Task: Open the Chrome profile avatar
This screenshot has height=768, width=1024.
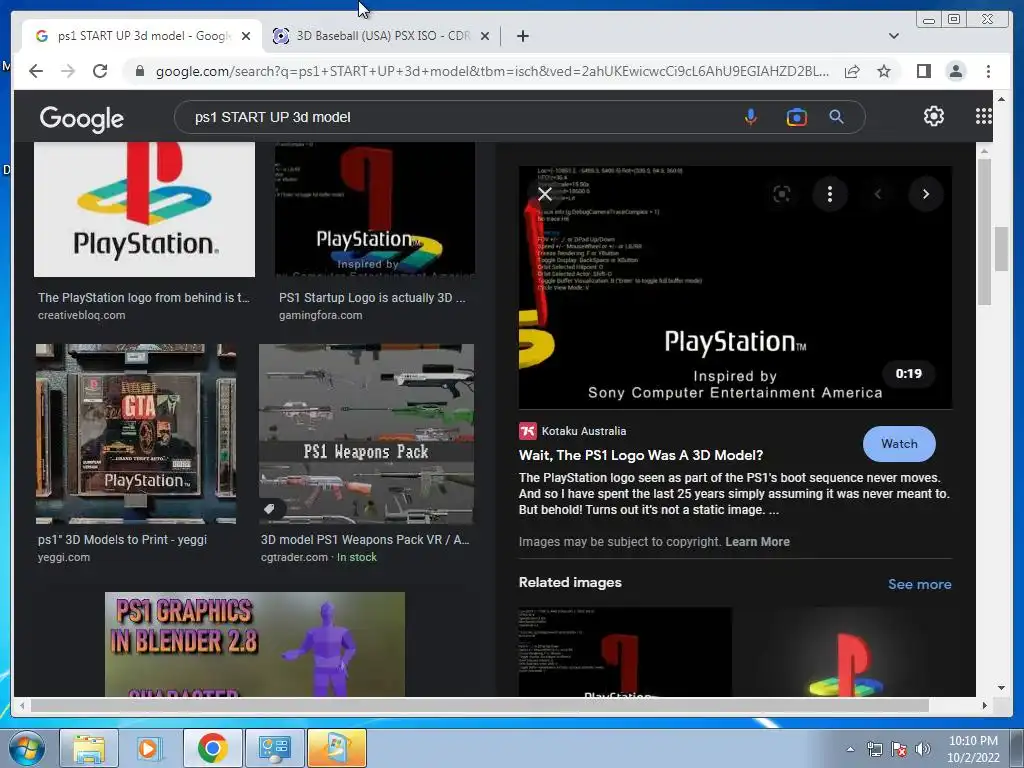Action: 955,71
